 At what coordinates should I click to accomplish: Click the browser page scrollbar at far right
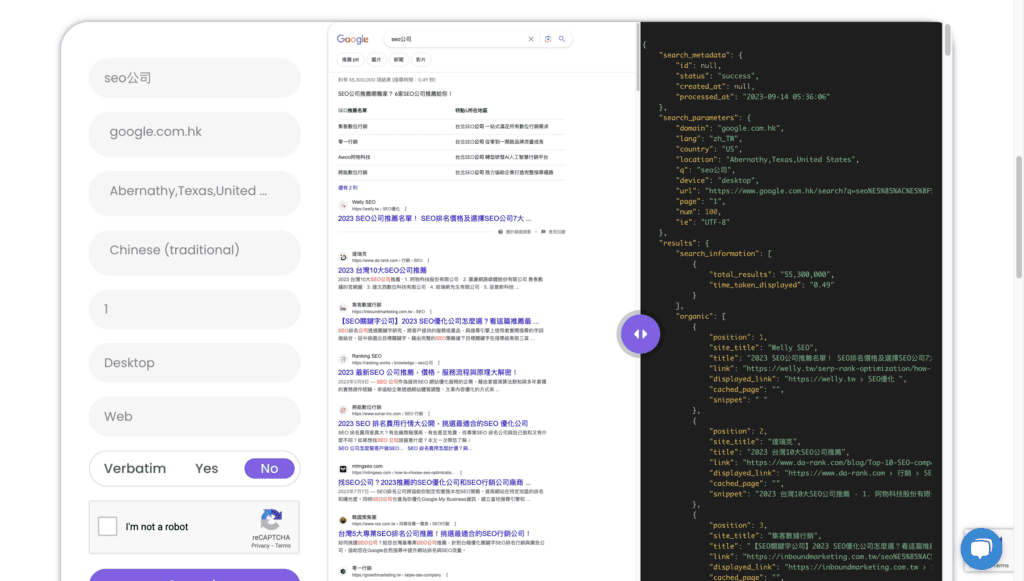pos(1019,217)
